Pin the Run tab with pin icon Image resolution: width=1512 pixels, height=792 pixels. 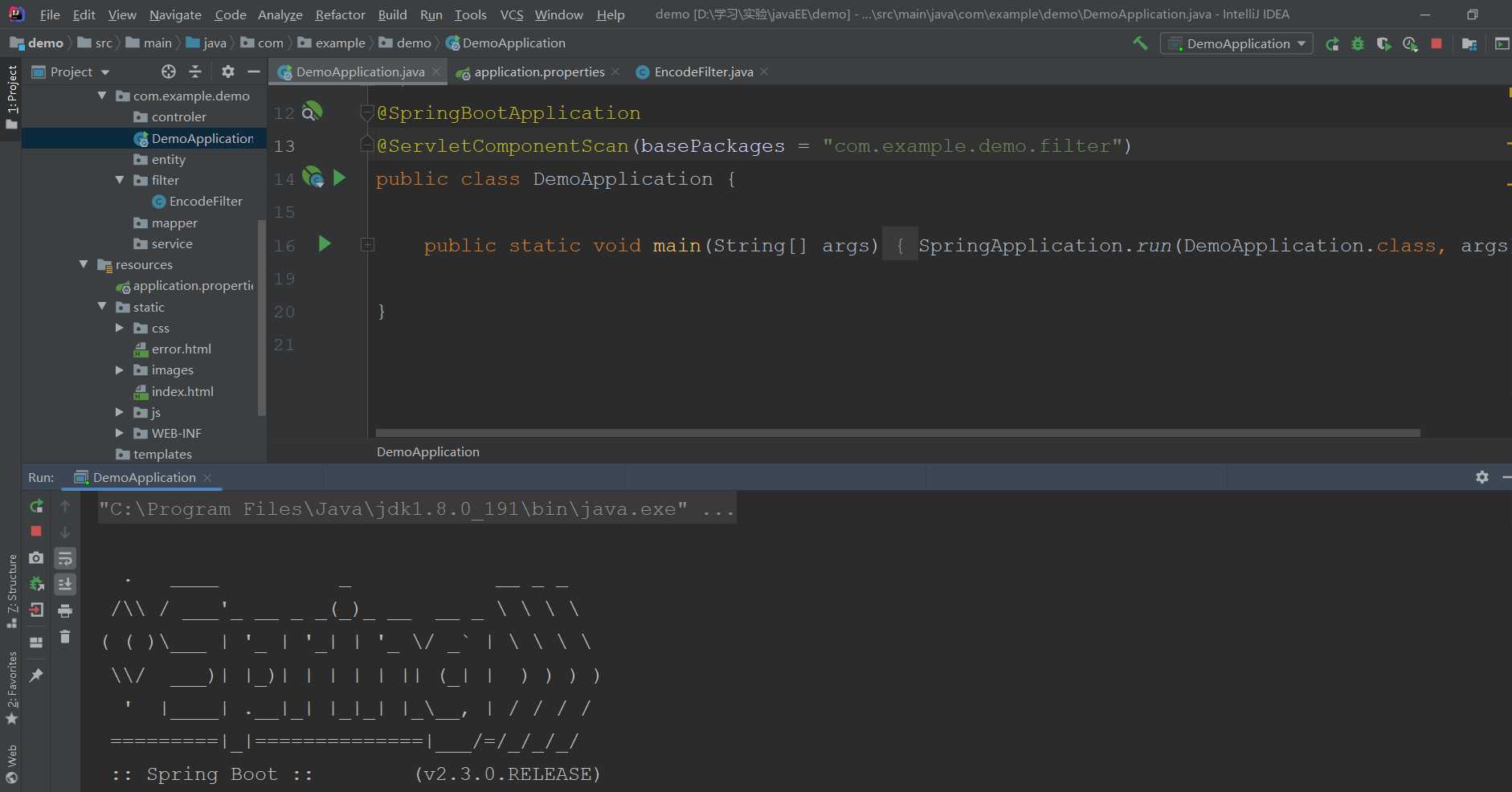click(36, 676)
